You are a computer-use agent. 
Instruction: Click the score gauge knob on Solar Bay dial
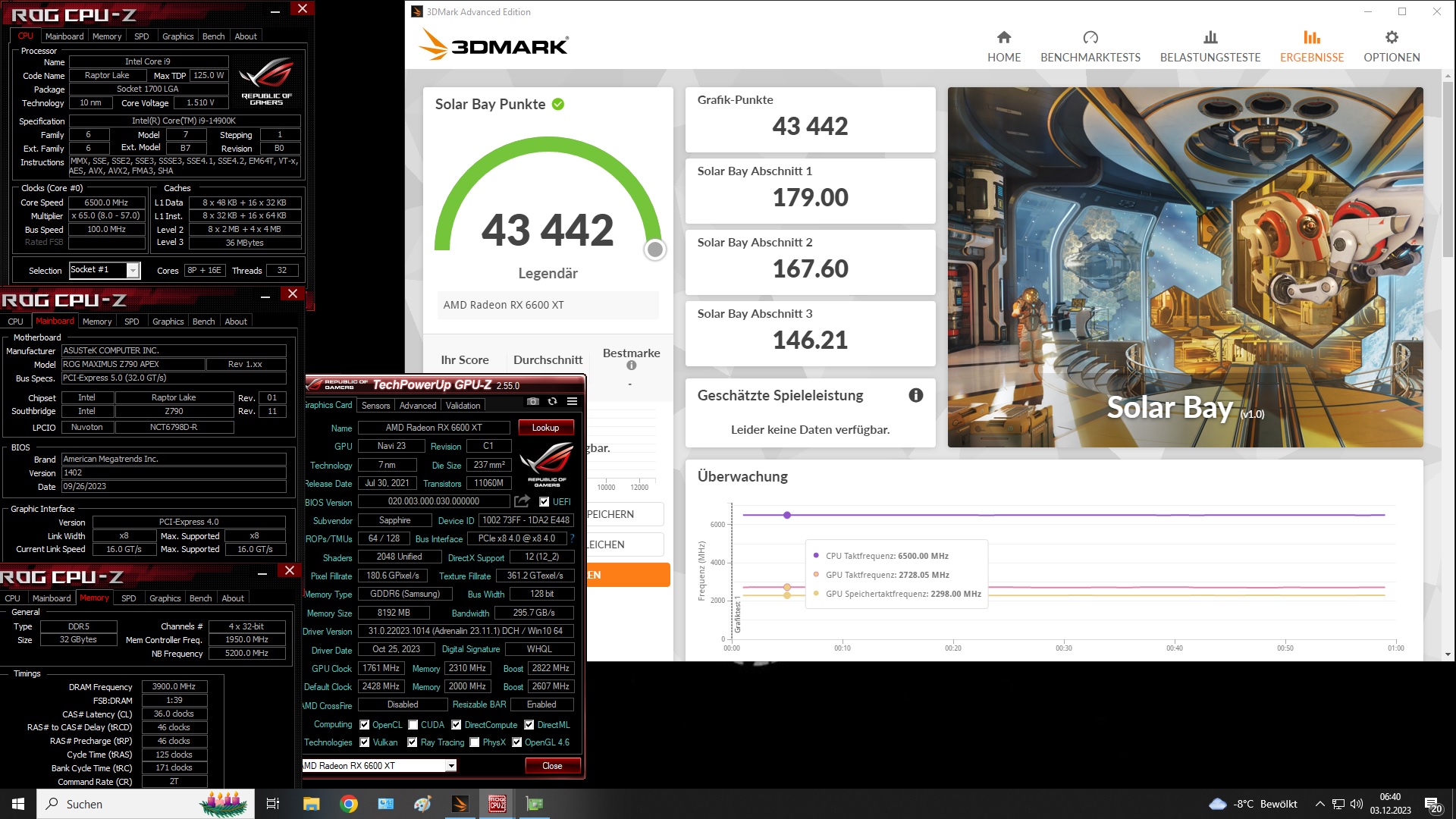[655, 249]
